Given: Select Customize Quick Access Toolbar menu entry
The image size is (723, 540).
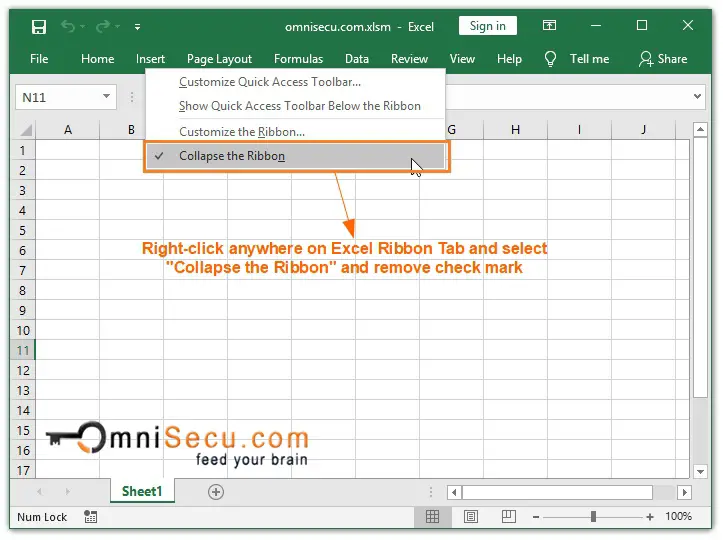Looking at the screenshot, I should [295, 82].
